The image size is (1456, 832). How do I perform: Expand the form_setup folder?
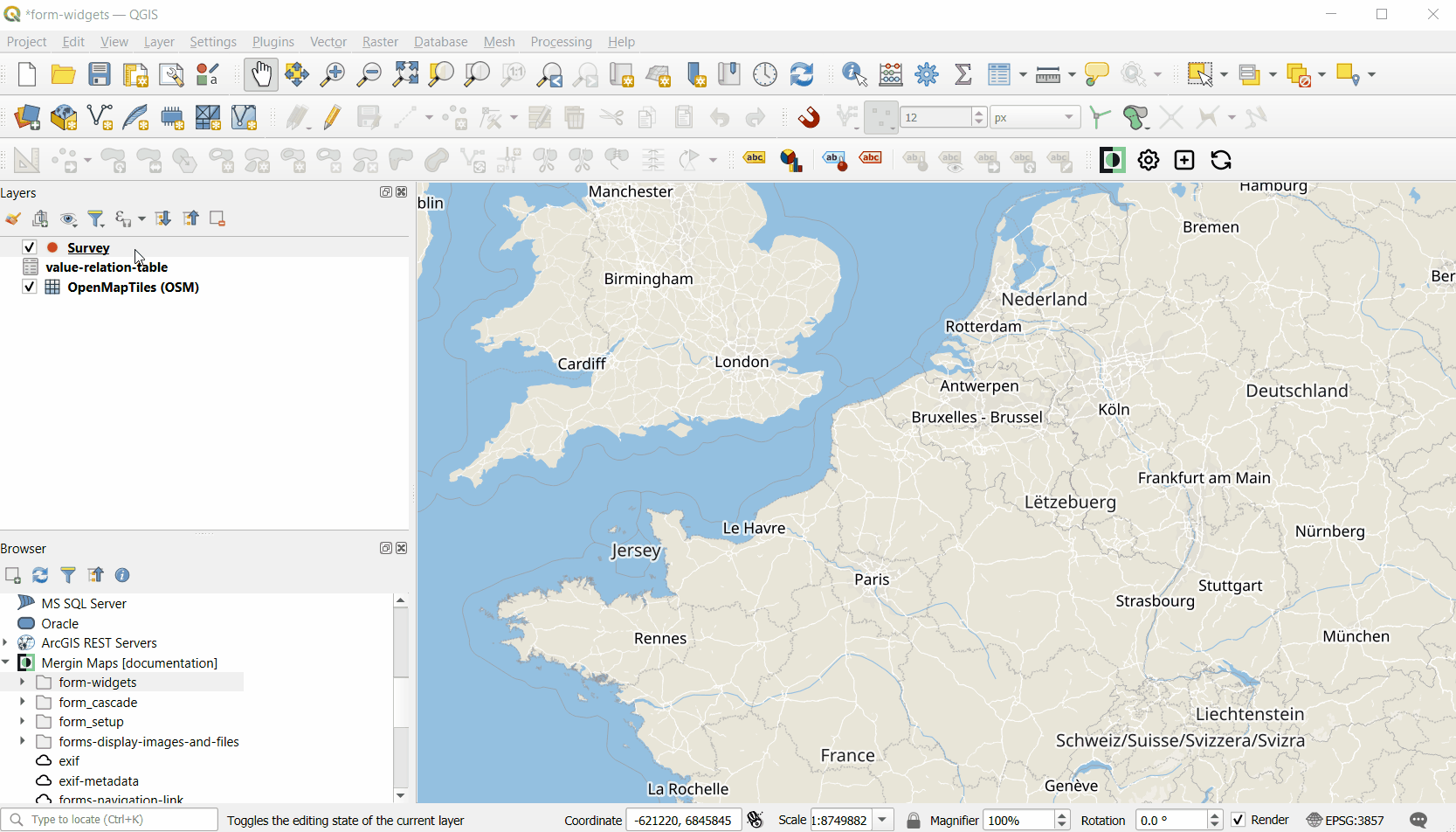23,721
